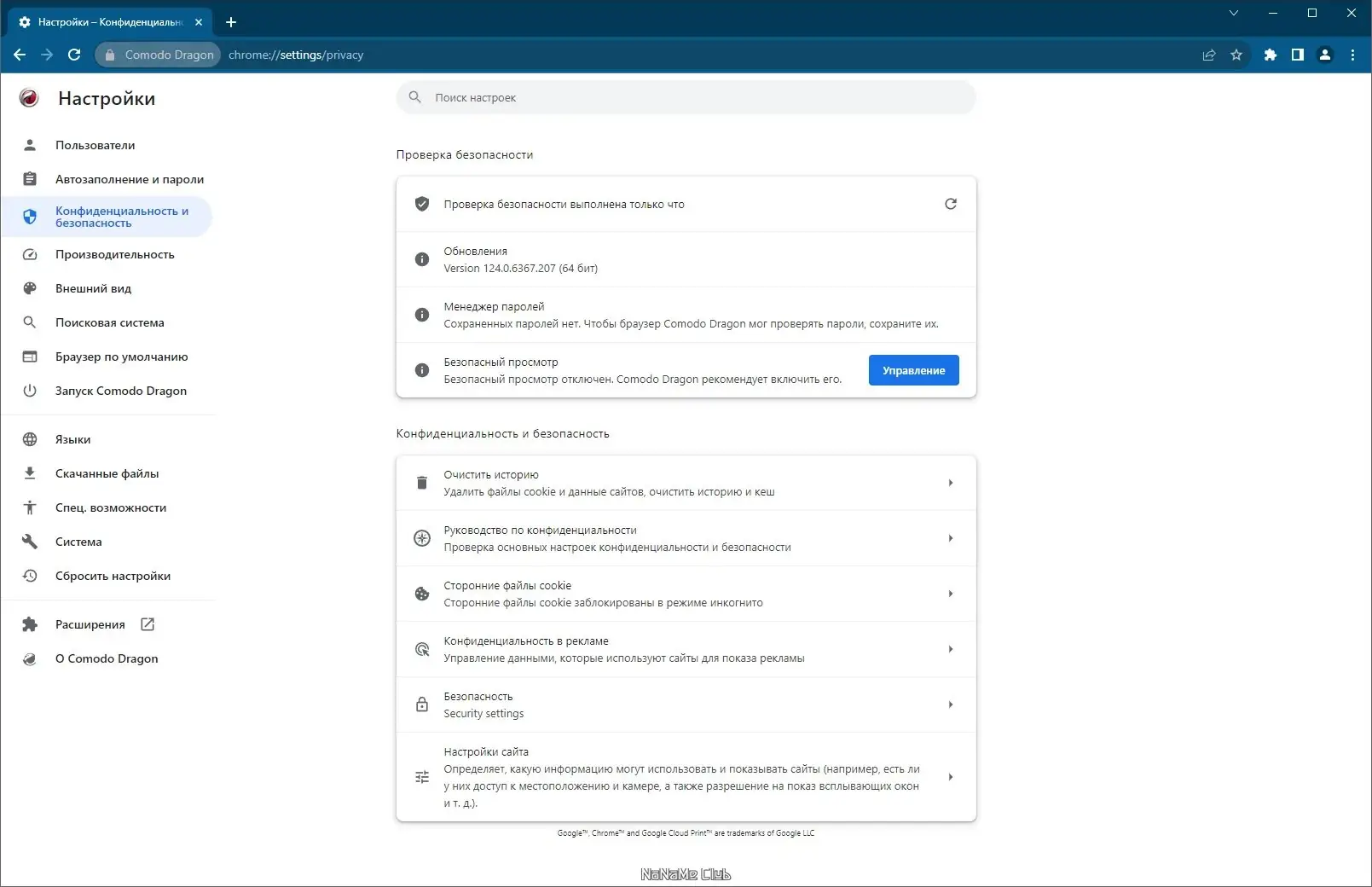Click the Менеджер паролей info icon
This screenshot has height=887, width=1372.
[x=421, y=315]
